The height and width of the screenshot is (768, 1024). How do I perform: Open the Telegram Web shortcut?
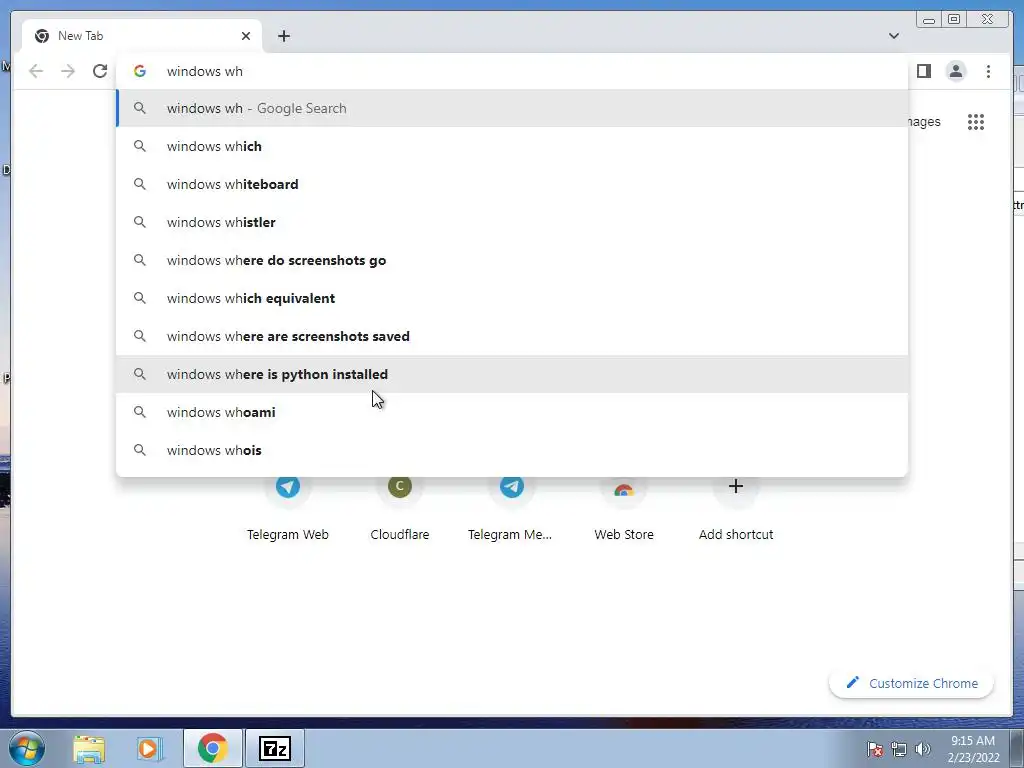(x=287, y=509)
